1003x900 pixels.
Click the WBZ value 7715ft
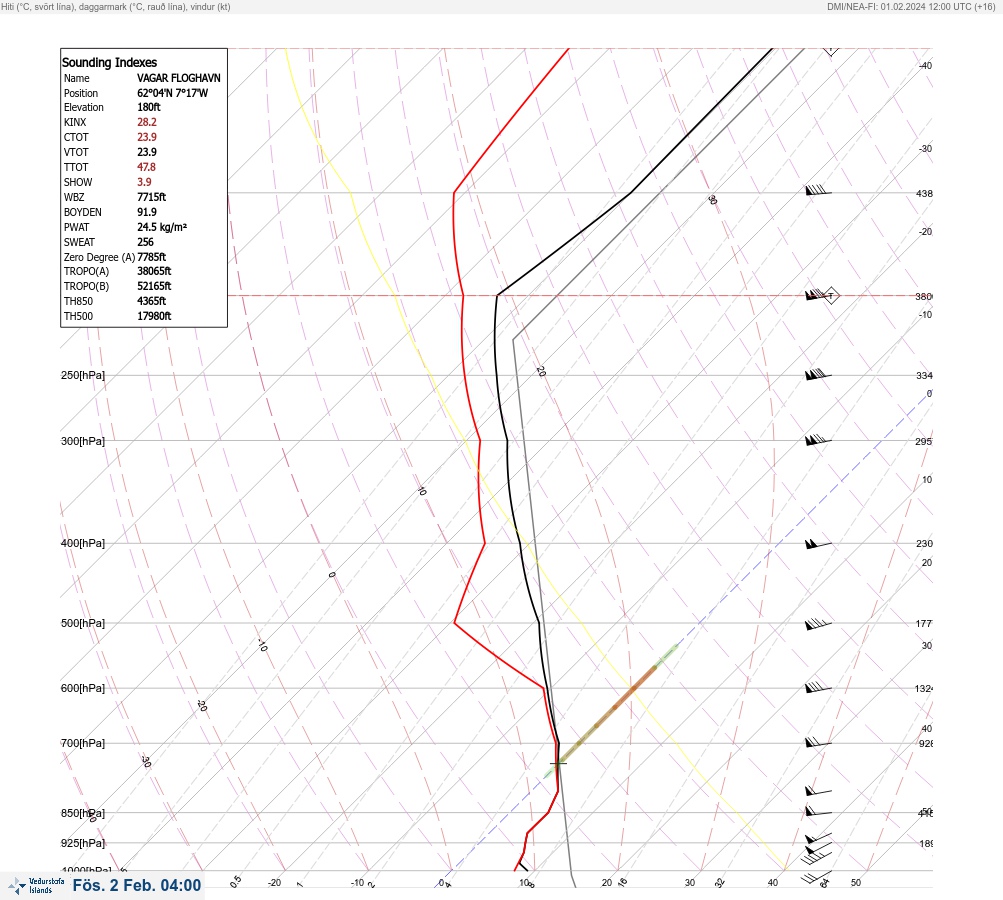coord(152,197)
